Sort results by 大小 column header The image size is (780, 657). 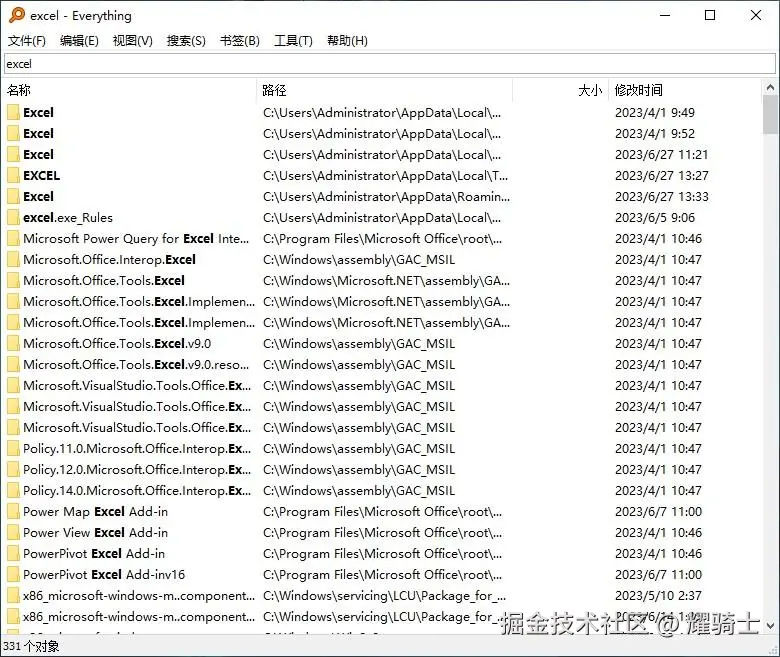click(x=561, y=91)
